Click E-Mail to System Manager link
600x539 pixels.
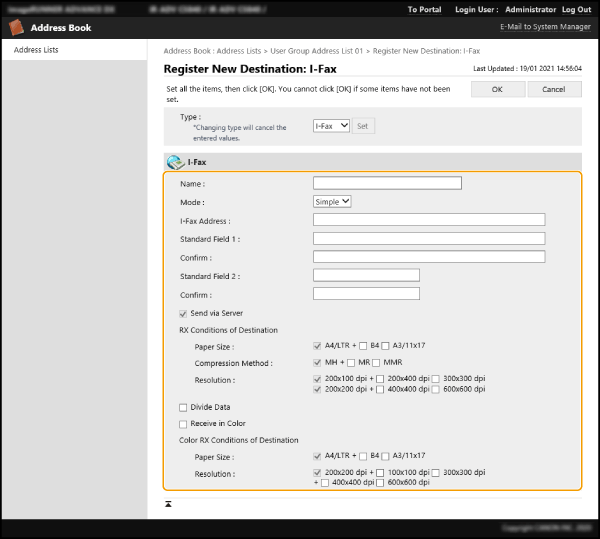point(545,27)
